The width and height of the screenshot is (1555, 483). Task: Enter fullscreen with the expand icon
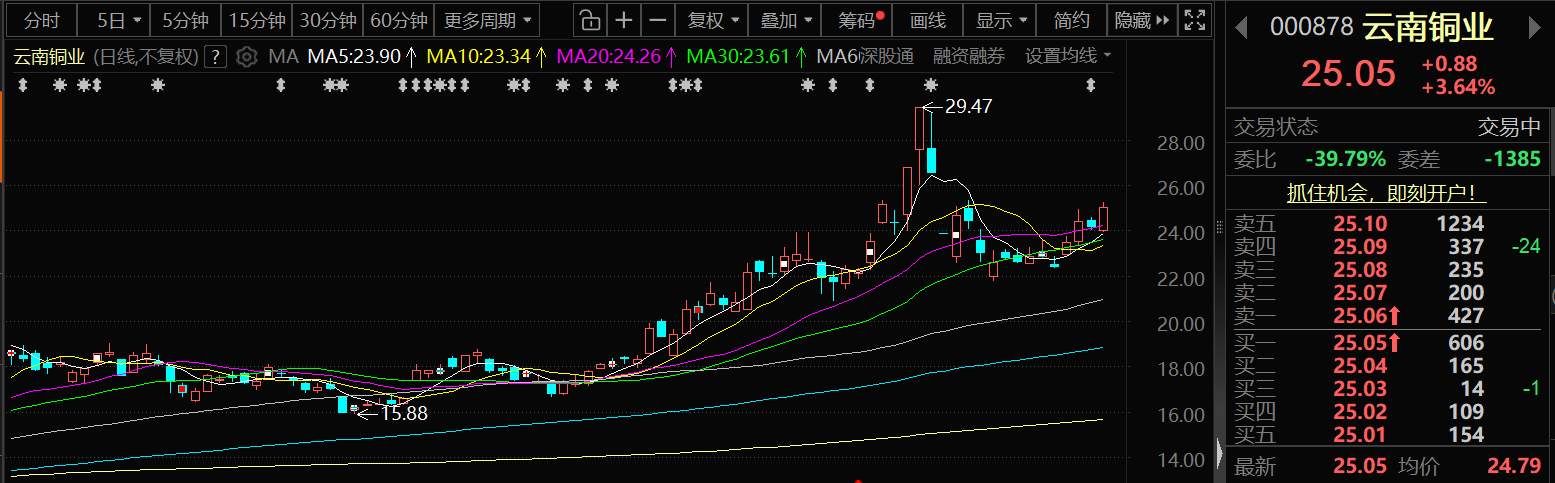coord(1193,20)
